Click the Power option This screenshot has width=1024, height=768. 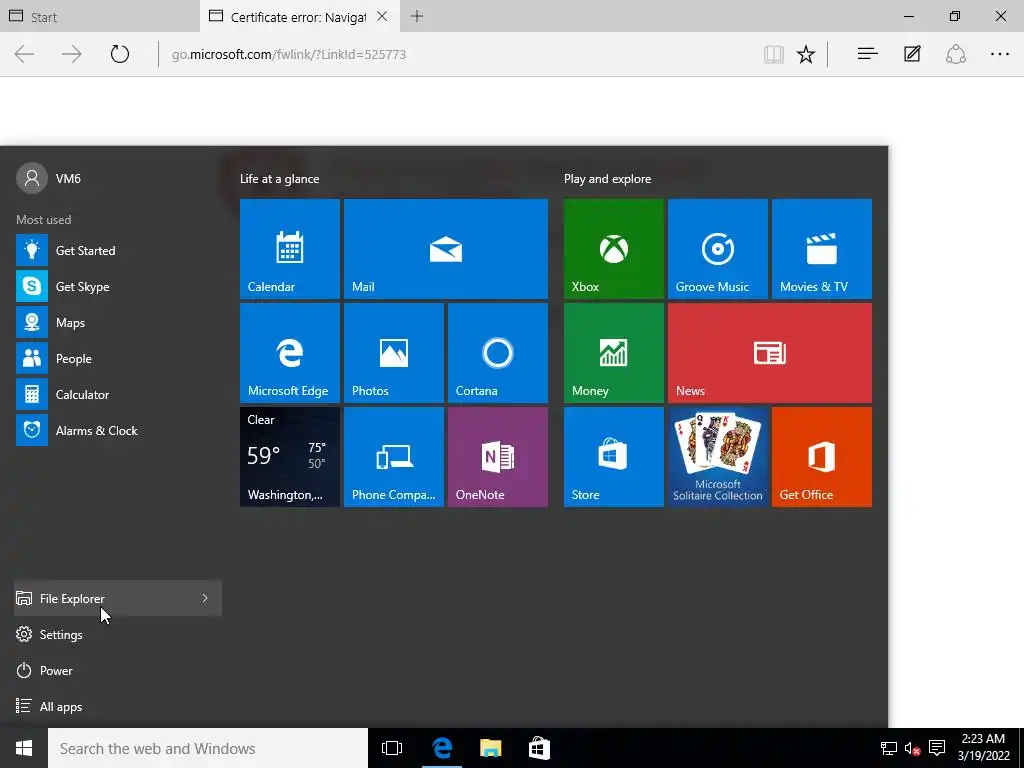click(118, 671)
